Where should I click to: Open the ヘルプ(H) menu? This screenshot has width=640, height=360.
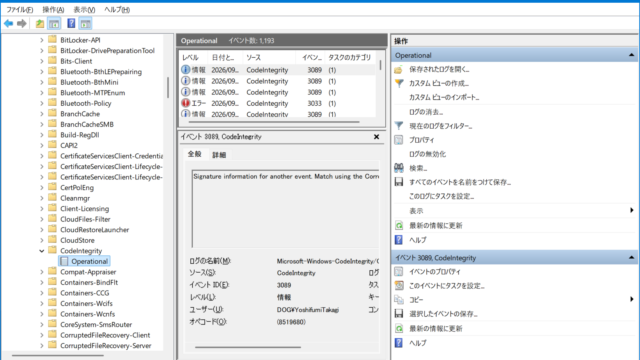click(117, 9)
